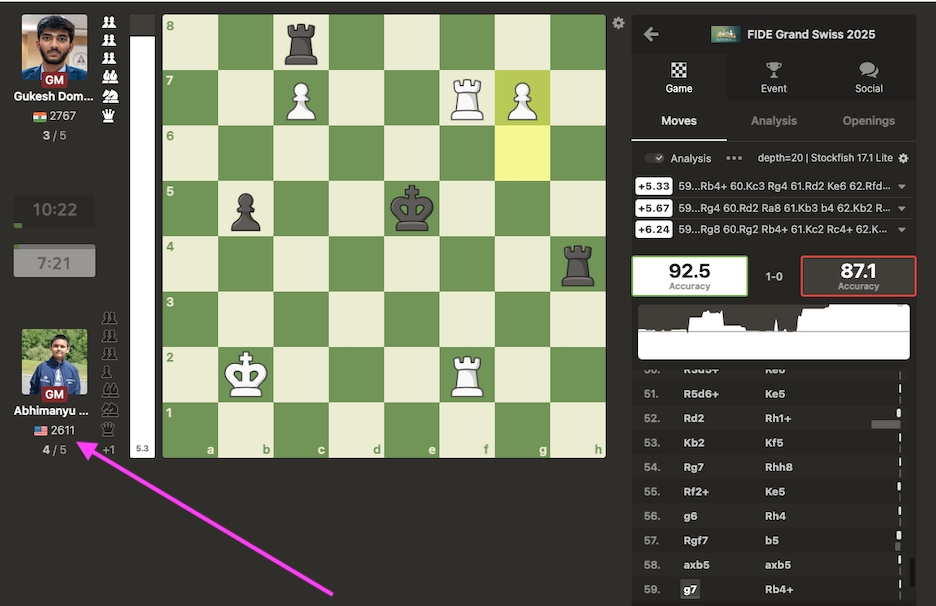
Task: Click the evaluation graph under accuracy scores
Action: point(773,331)
